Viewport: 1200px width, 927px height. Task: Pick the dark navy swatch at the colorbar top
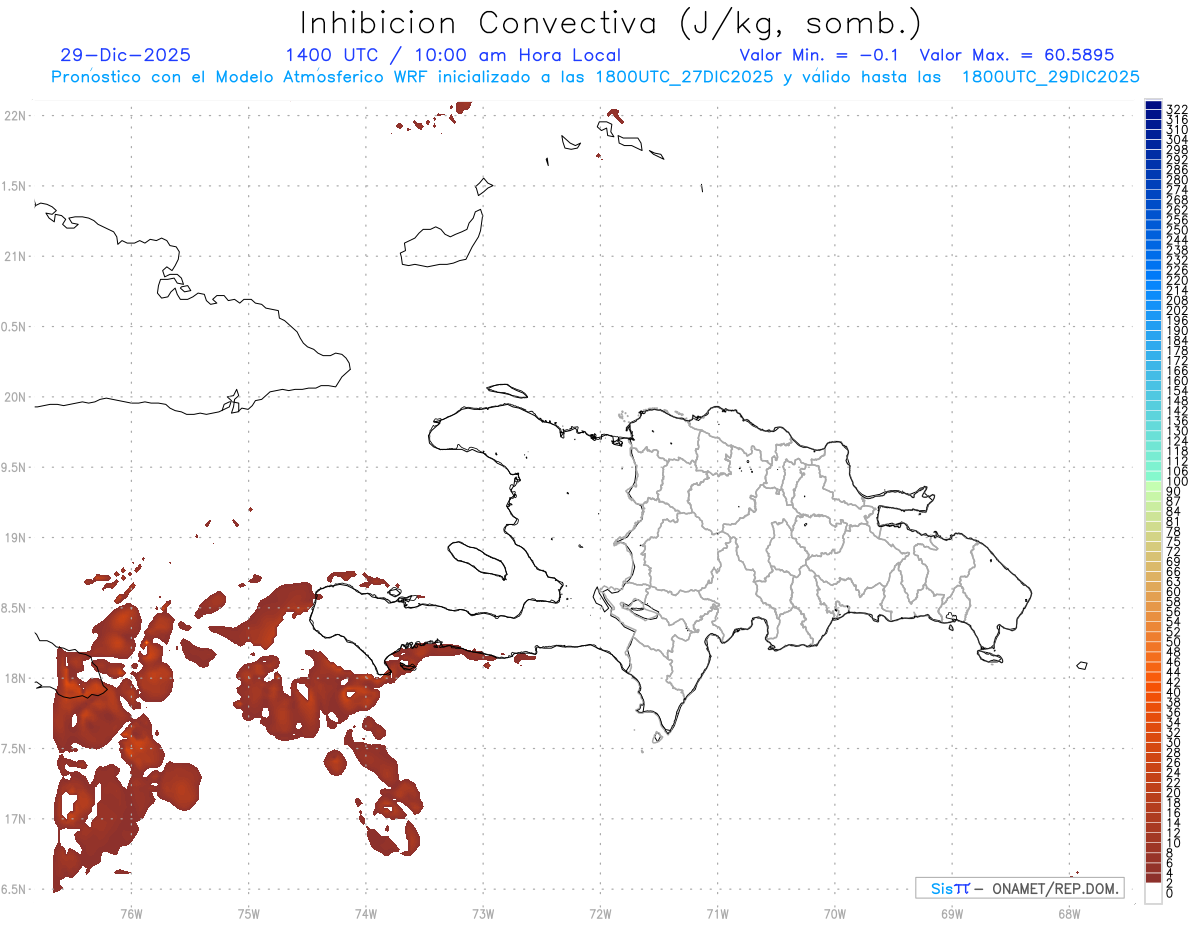(x=1153, y=107)
